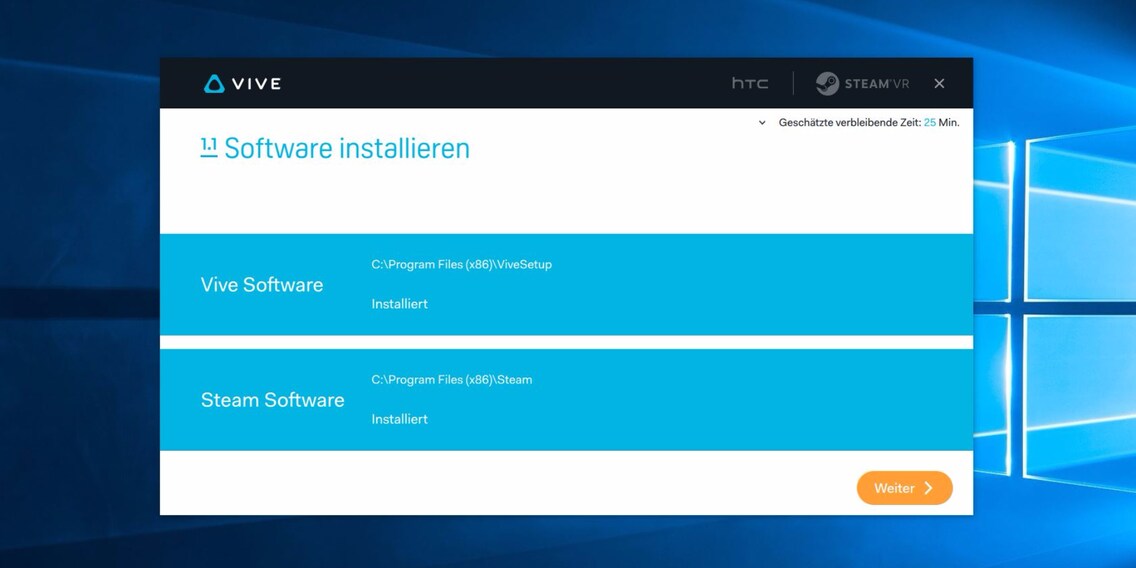Select the Steam Software label
1136x568 pixels.
click(x=272, y=400)
